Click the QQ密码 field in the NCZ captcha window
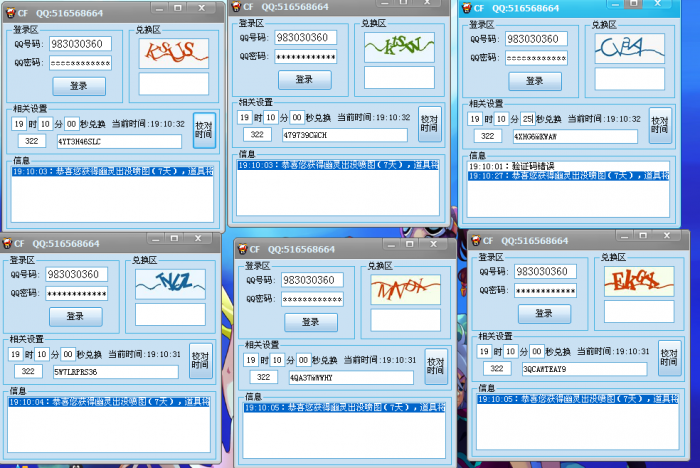The width and height of the screenshot is (700, 468). [x=77, y=293]
